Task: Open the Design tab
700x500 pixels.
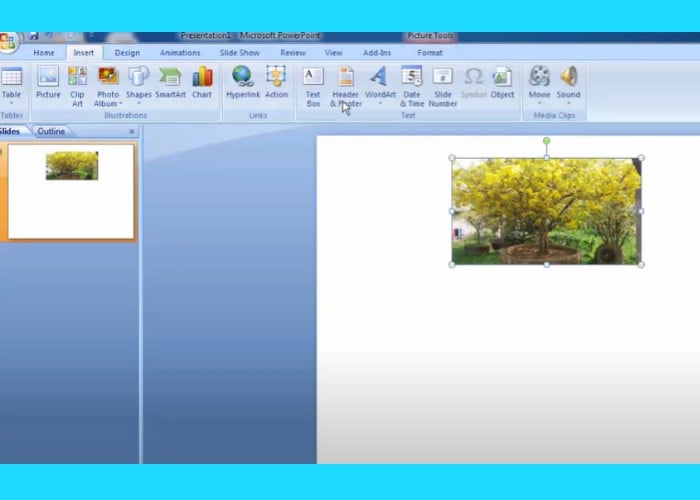Action: (x=127, y=53)
